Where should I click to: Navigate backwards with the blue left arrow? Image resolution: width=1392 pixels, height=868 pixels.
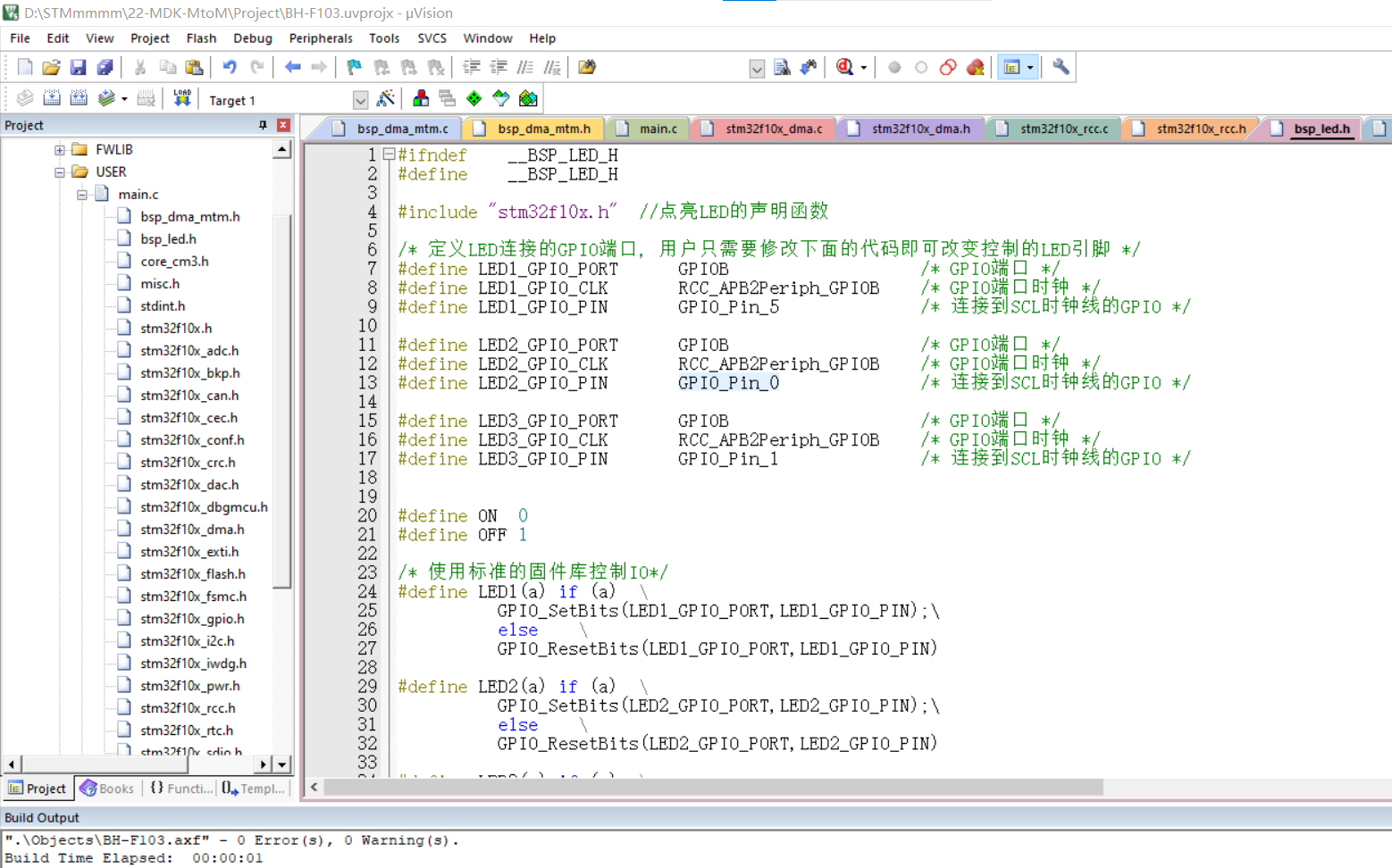292,67
